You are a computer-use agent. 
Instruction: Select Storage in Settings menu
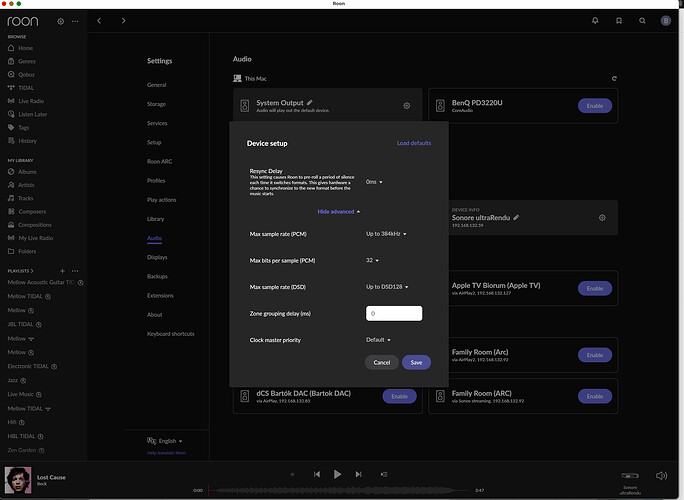(157, 103)
